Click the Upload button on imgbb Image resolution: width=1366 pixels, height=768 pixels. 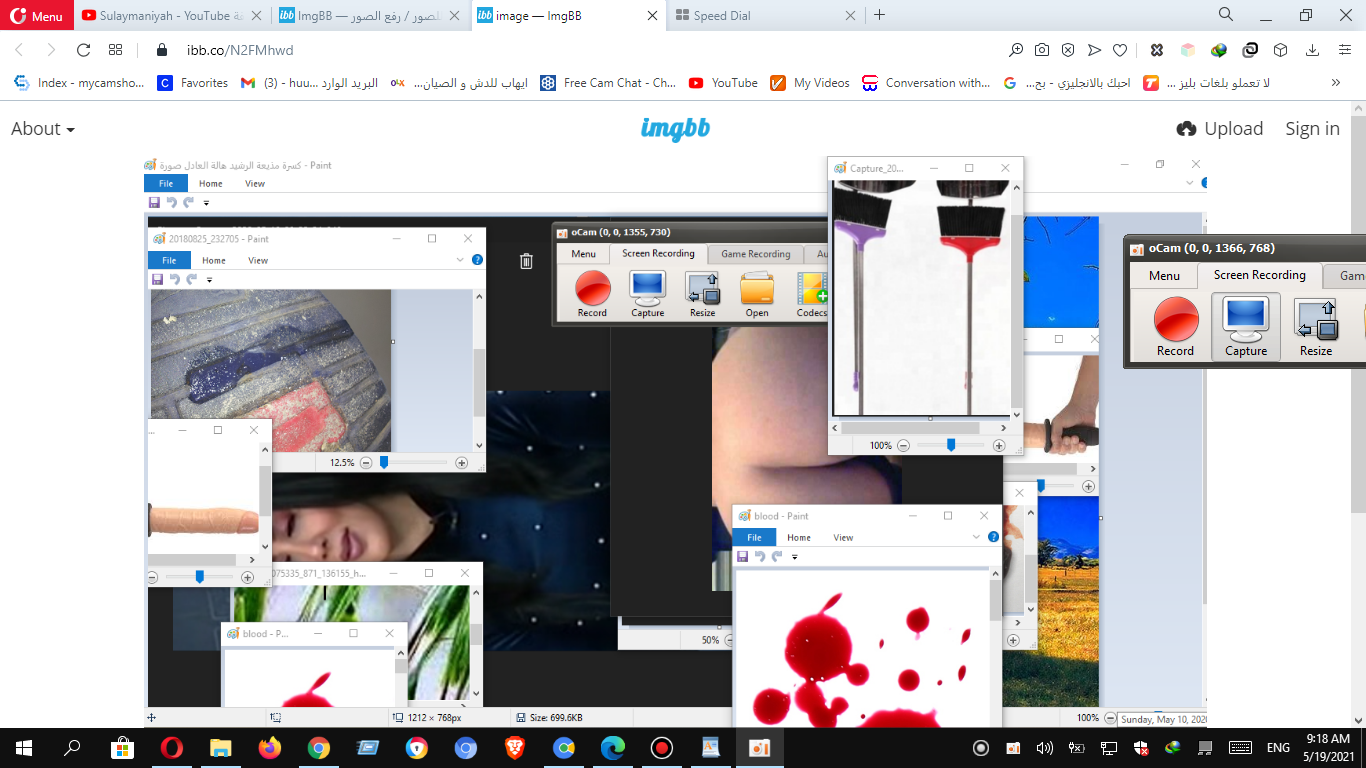pyautogui.click(x=1220, y=129)
